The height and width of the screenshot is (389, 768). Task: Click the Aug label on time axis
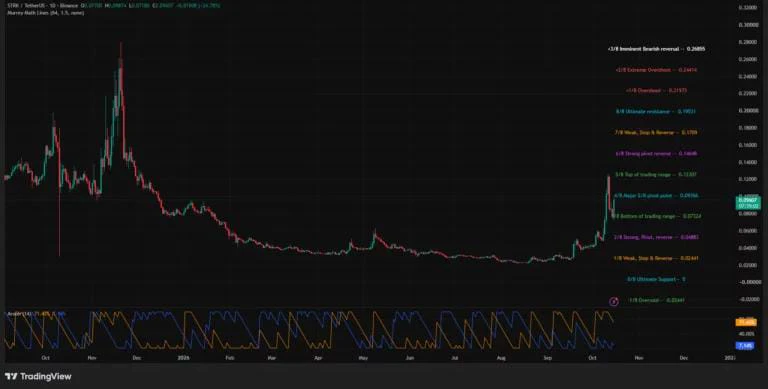502,358
